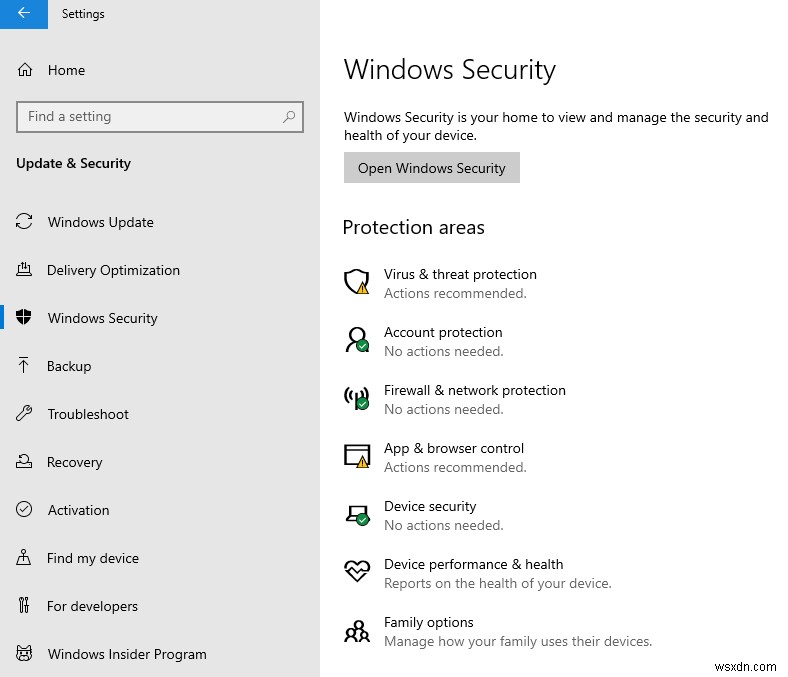788x677 pixels.
Task: Click the Firewall network antenna icon
Action: coord(357,398)
